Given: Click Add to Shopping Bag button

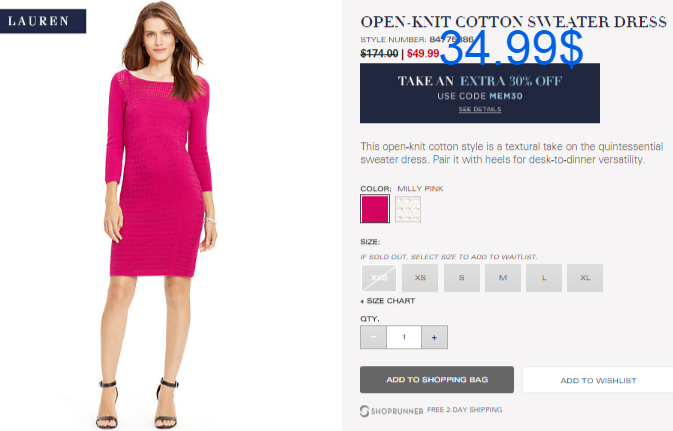Looking at the screenshot, I should tap(437, 379).
